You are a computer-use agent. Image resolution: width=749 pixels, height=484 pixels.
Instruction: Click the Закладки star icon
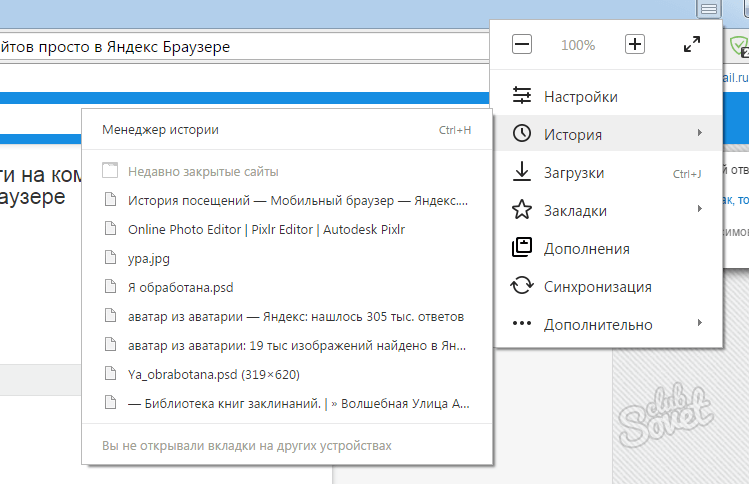point(522,210)
